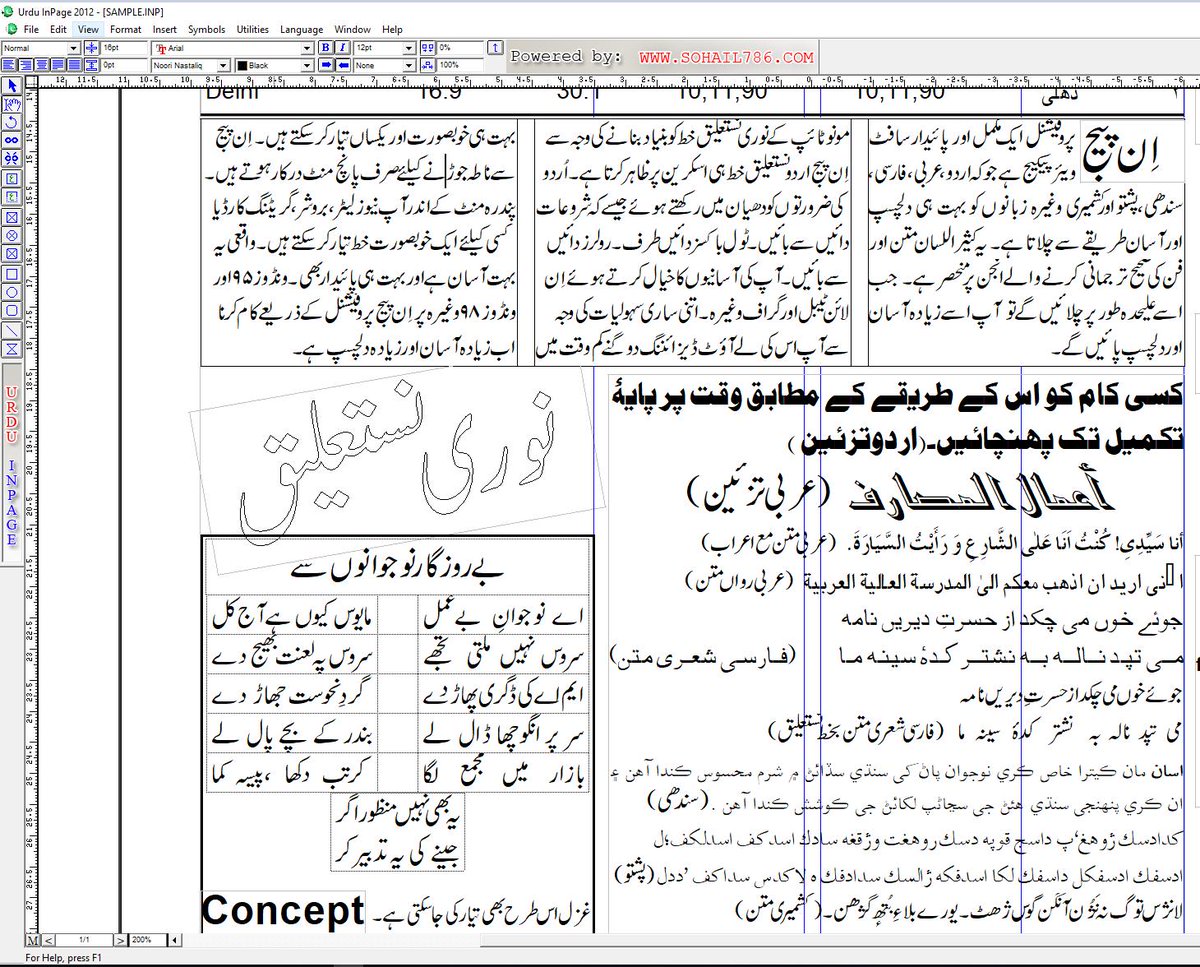1200x967 pixels.
Task: Open the Insert menu
Action: (165, 30)
